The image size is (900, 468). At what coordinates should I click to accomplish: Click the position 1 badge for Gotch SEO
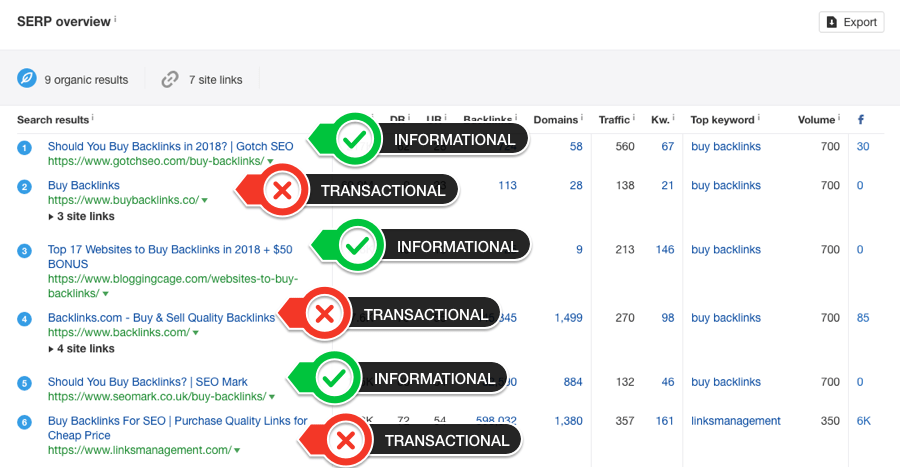point(24,148)
